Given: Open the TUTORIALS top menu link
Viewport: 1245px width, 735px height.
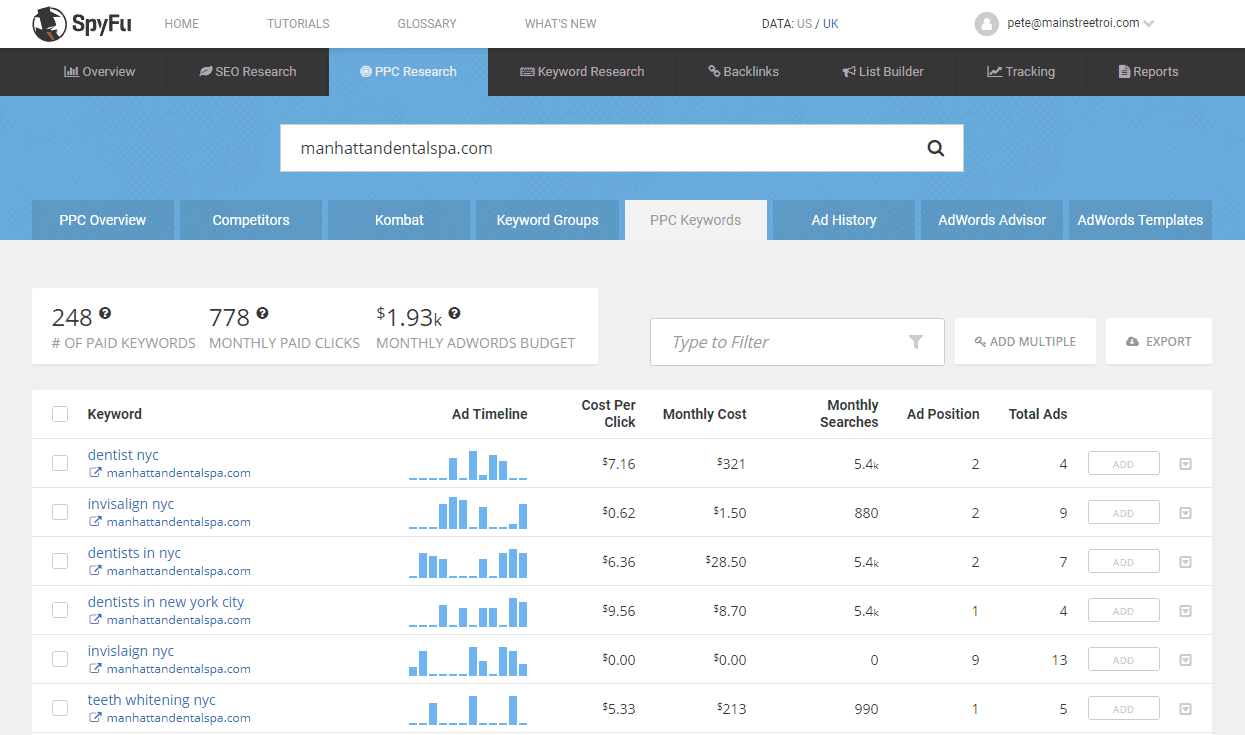Looking at the screenshot, I should [298, 23].
